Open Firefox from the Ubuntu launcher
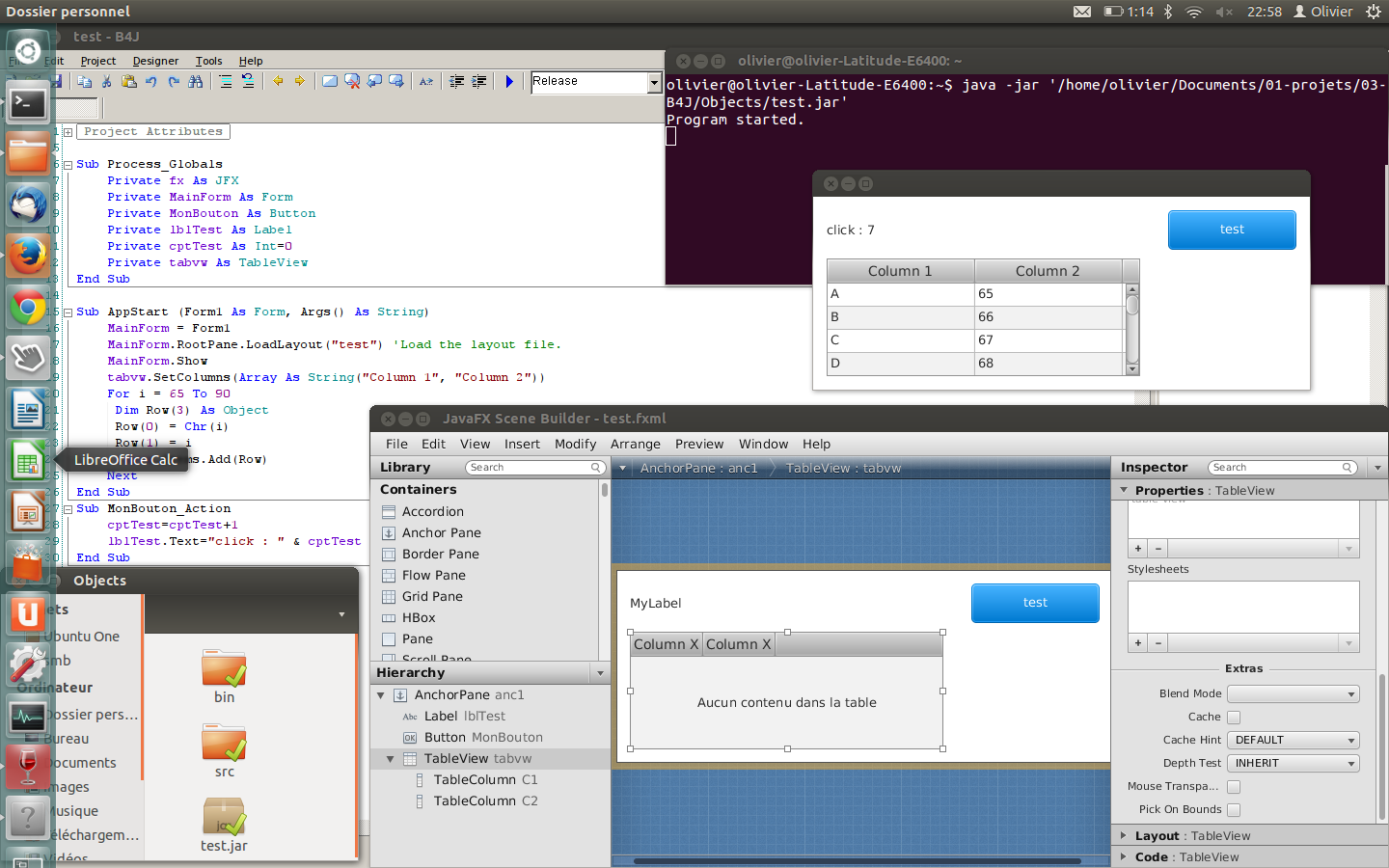 coord(28,257)
